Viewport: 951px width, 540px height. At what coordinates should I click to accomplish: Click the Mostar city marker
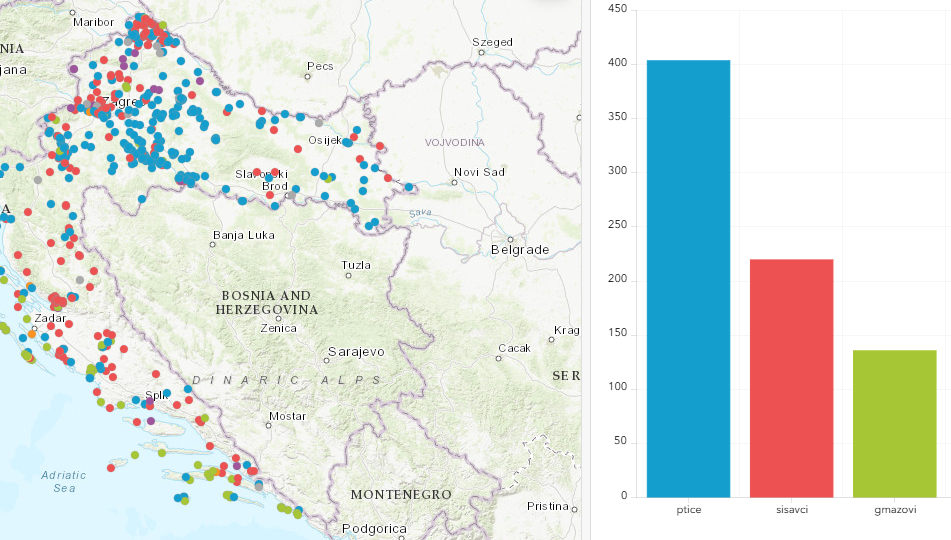268,424
